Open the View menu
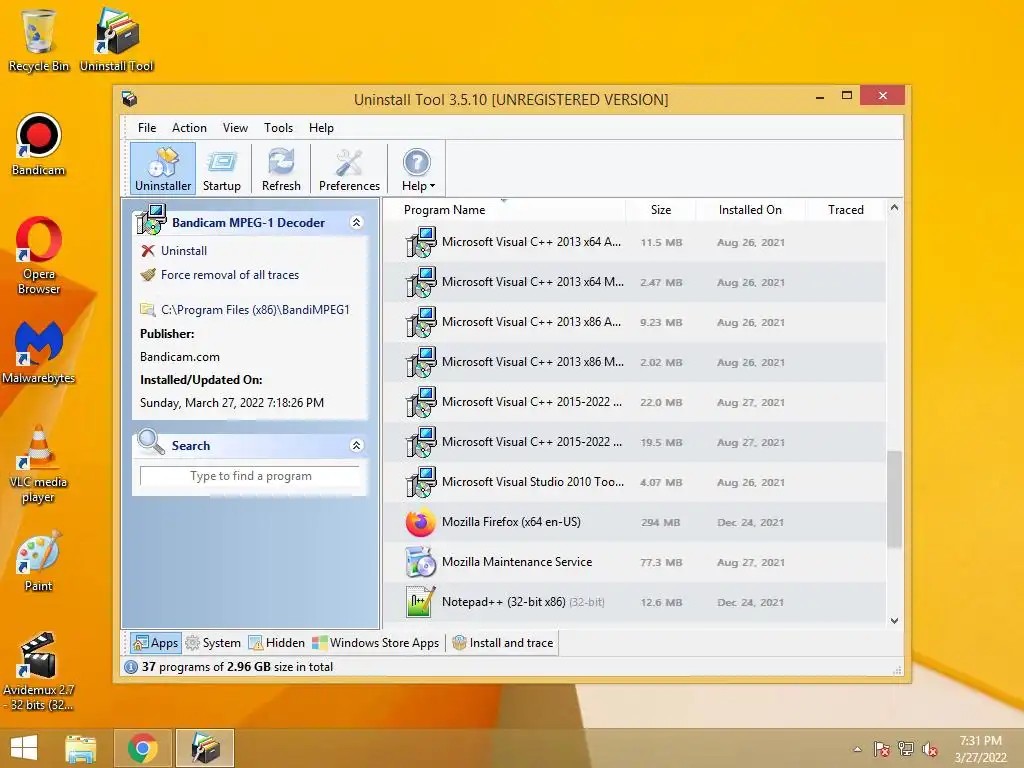The height and width of the screenshot is (768, 1024). (x=235, y=128)
